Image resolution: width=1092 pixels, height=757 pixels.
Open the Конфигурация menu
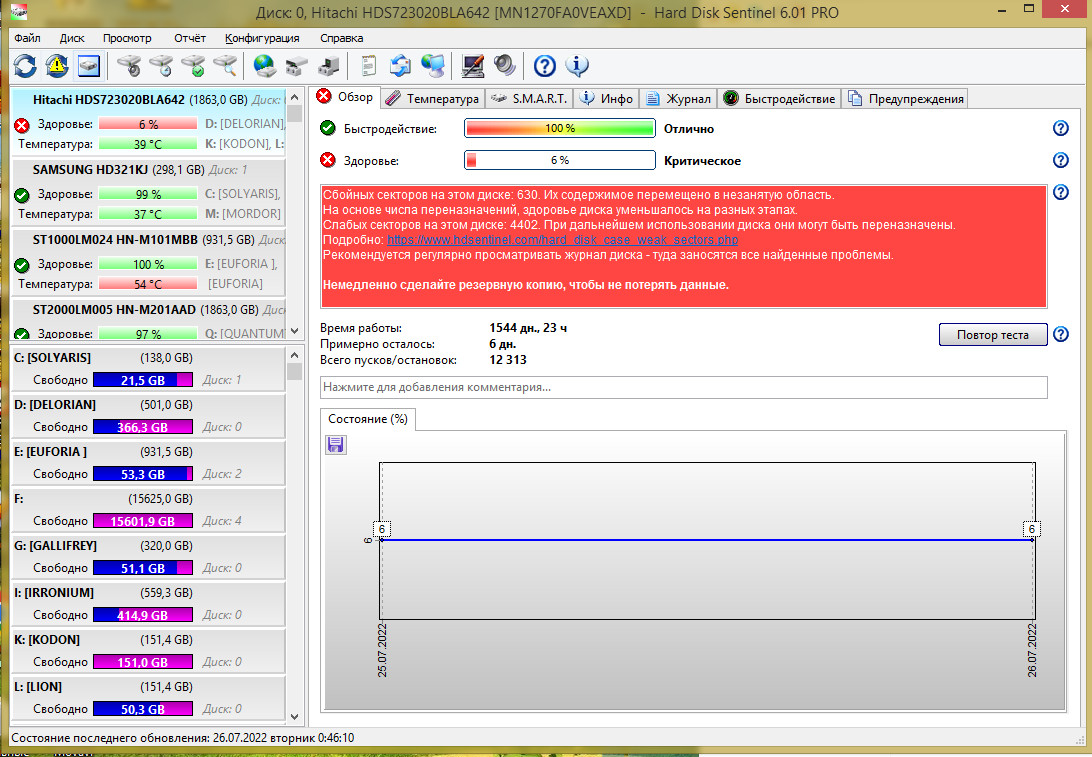pyautogui.click(x=262, y=38)
